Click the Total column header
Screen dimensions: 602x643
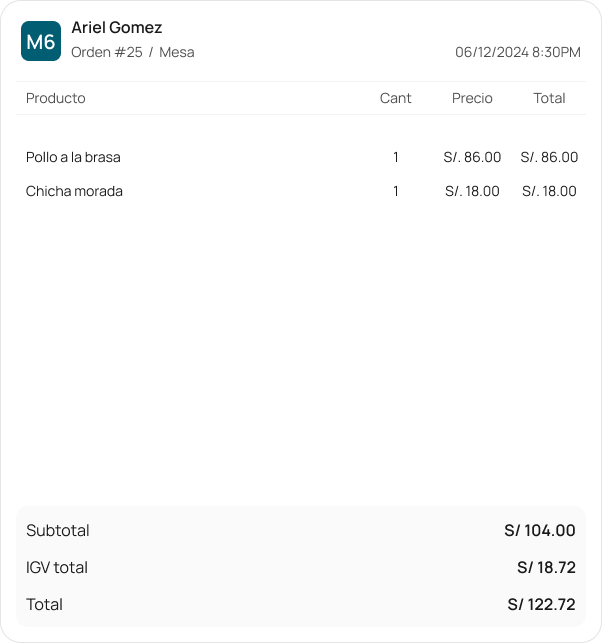click(549, 98)
